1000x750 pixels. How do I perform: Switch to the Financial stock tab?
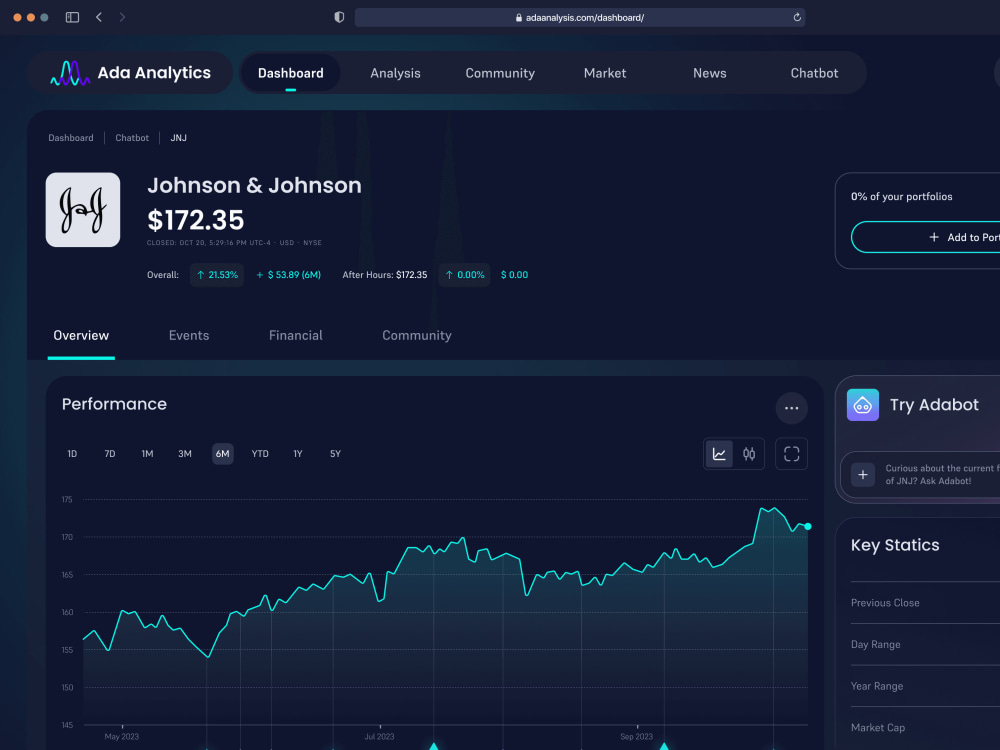(296, 336)
